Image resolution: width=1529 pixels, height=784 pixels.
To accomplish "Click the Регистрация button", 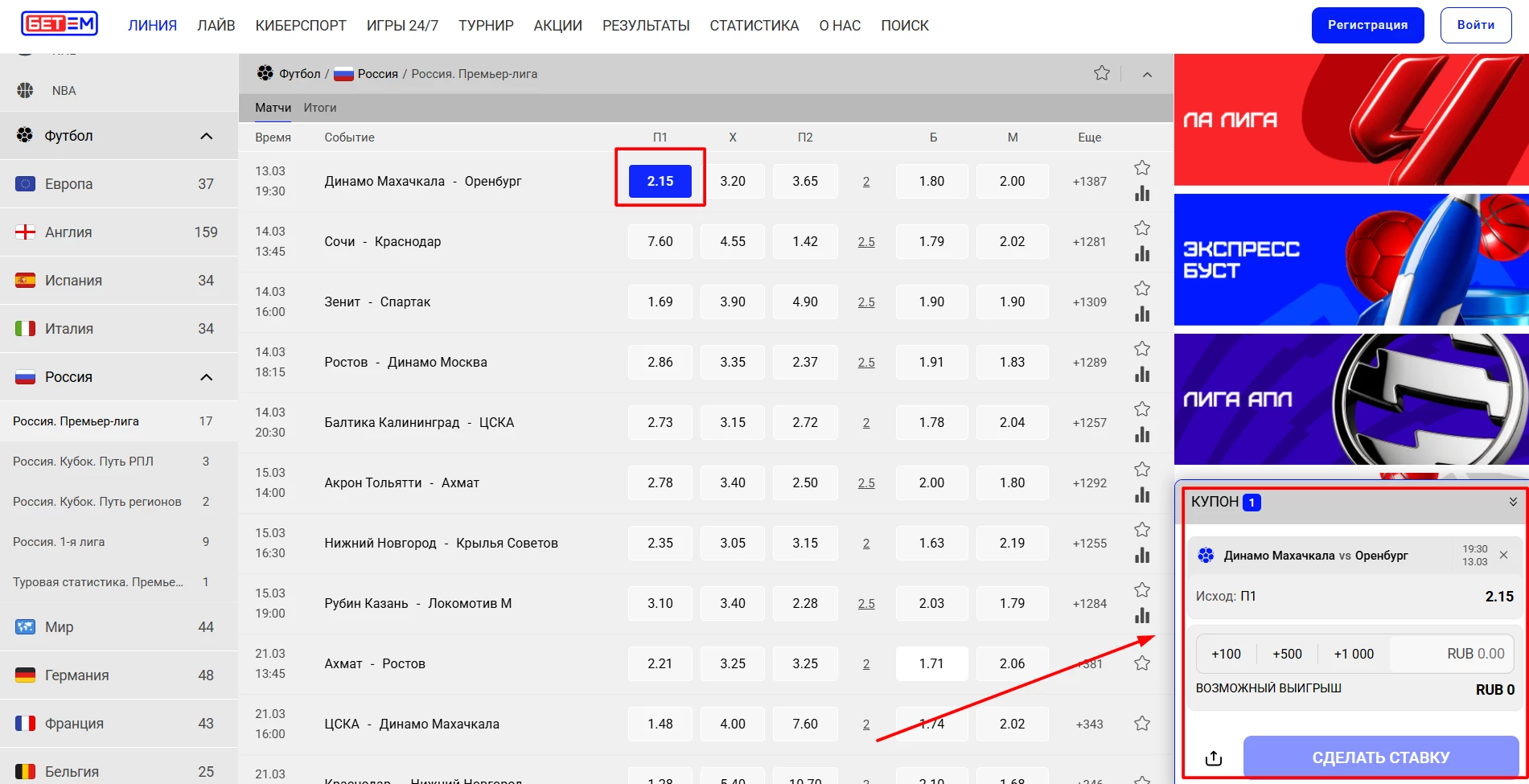I will [x=1367, y=25].
